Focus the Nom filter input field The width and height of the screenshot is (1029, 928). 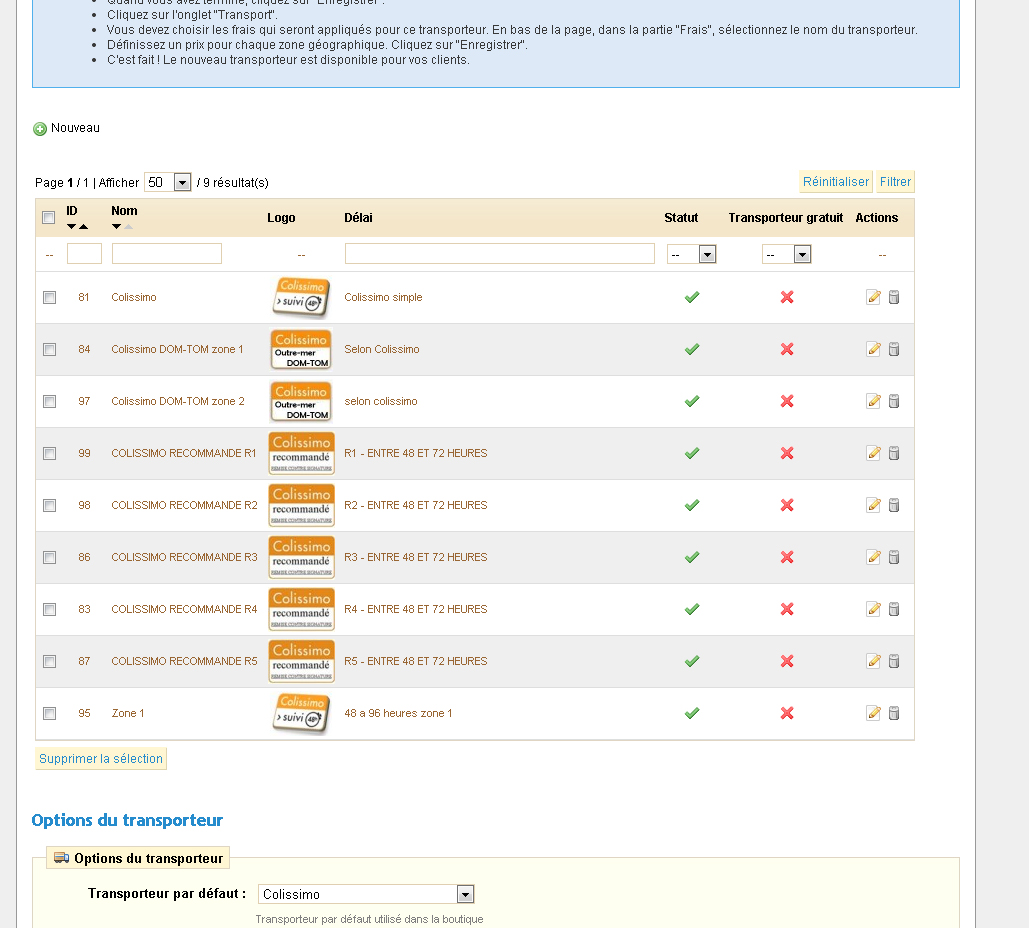[167, 253]
